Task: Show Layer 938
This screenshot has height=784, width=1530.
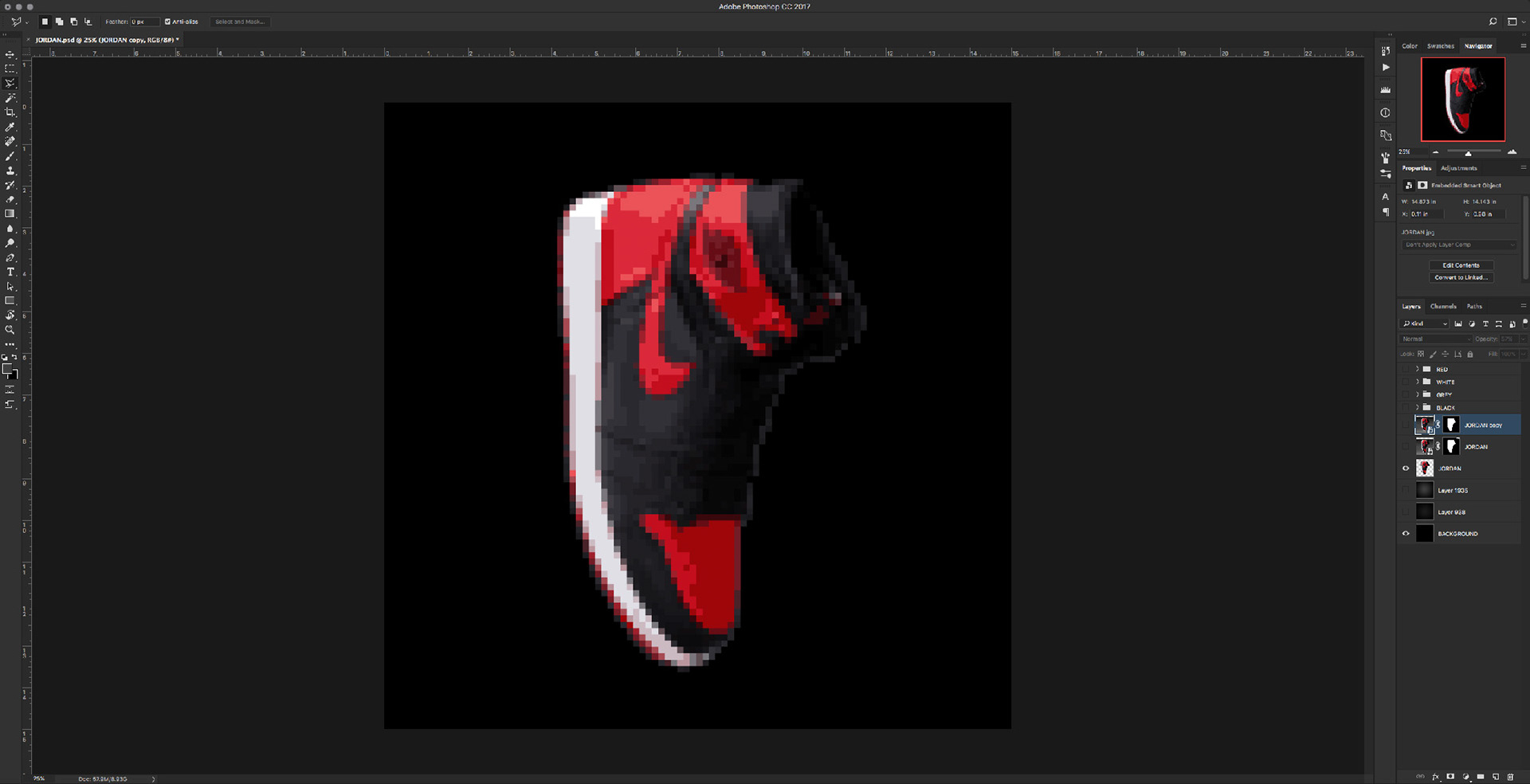Action: click(1406, 512)
